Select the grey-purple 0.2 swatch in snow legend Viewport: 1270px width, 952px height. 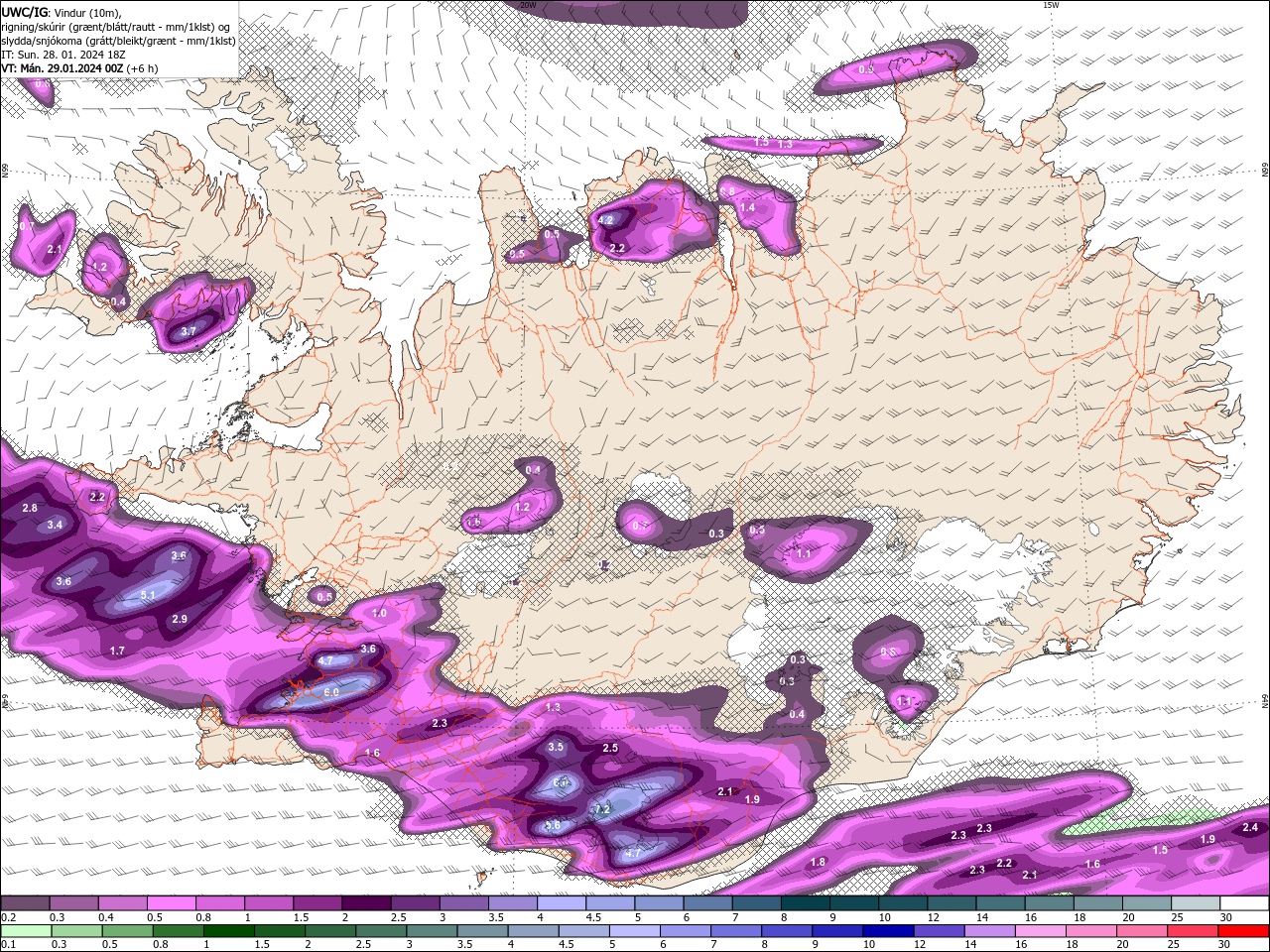point(24,903)
